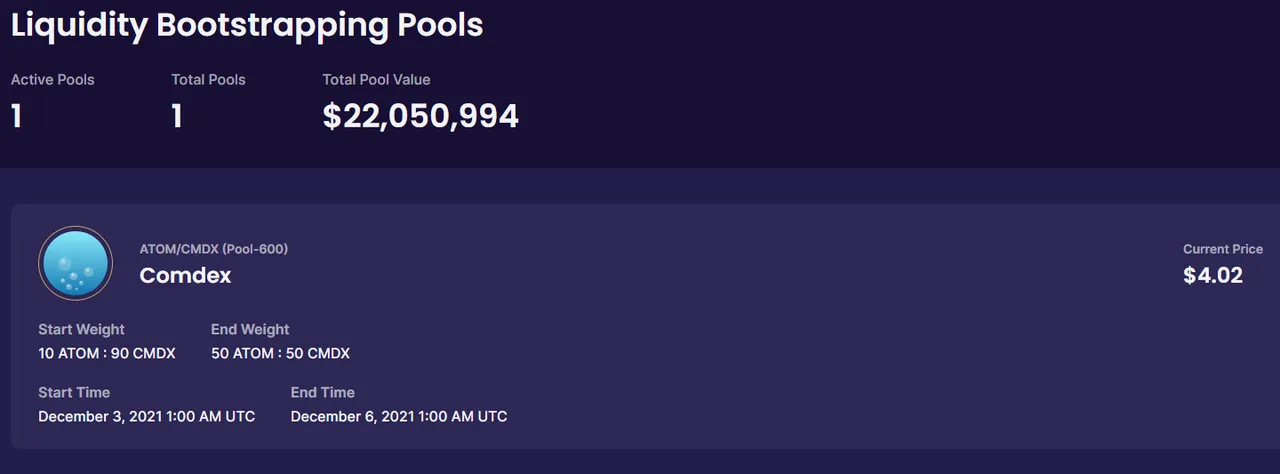
Task: Click the Start Weight label
Action: pyautogui.click(x=81, y=329)
